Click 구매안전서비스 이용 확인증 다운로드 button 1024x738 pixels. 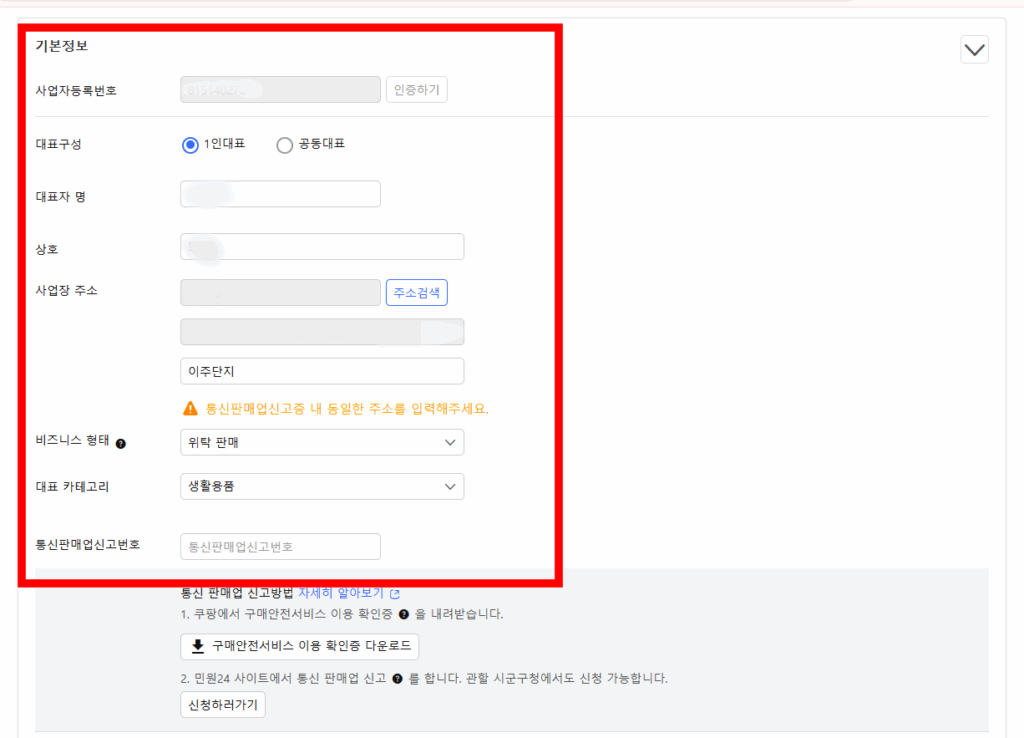(299, 646)
